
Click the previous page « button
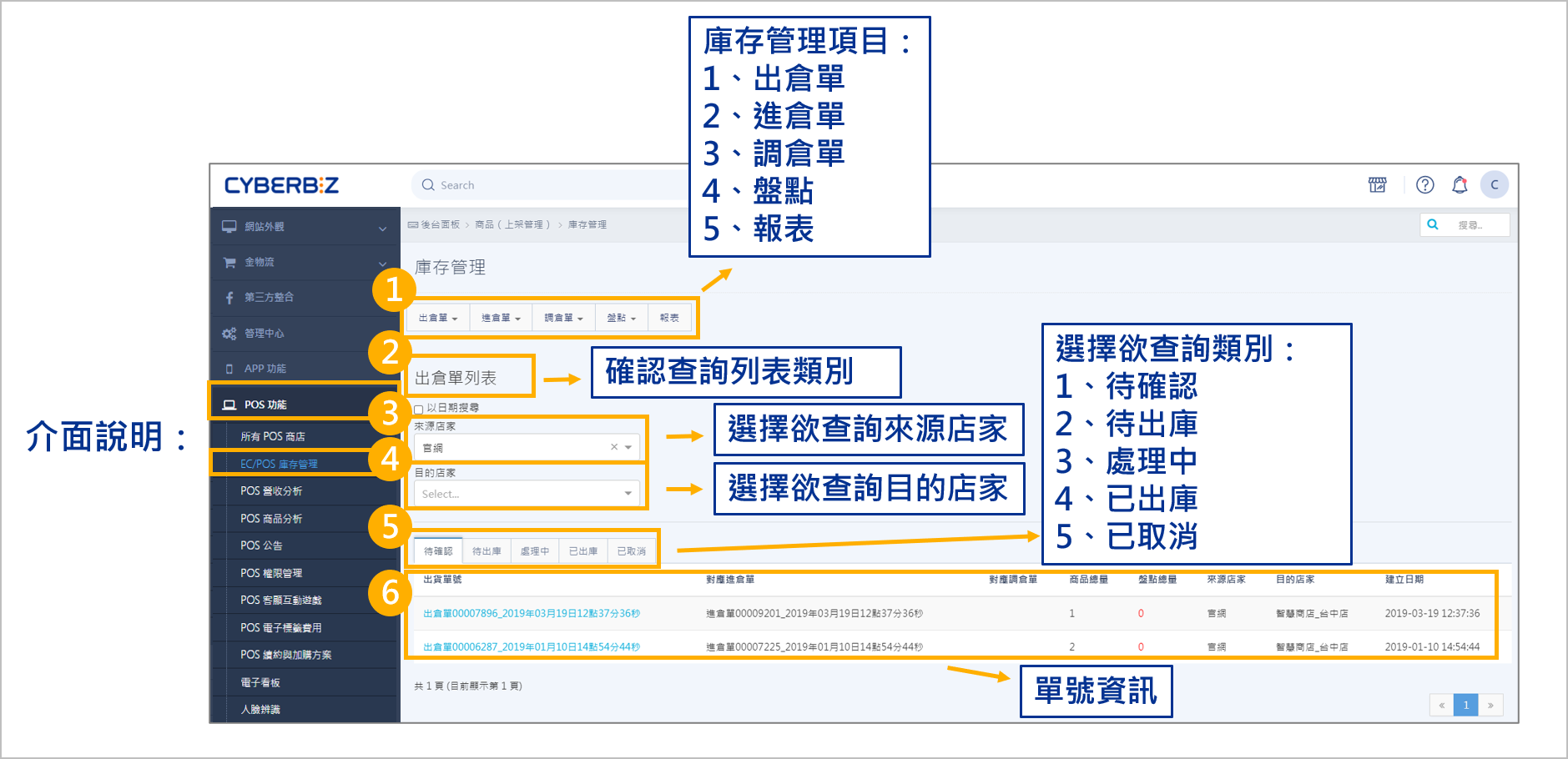1442,705
